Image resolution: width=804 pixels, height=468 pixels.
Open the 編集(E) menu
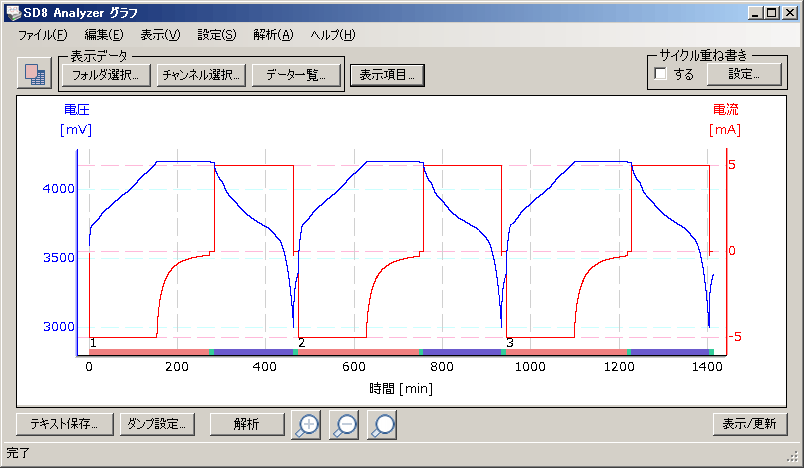(x=104, y=35)
